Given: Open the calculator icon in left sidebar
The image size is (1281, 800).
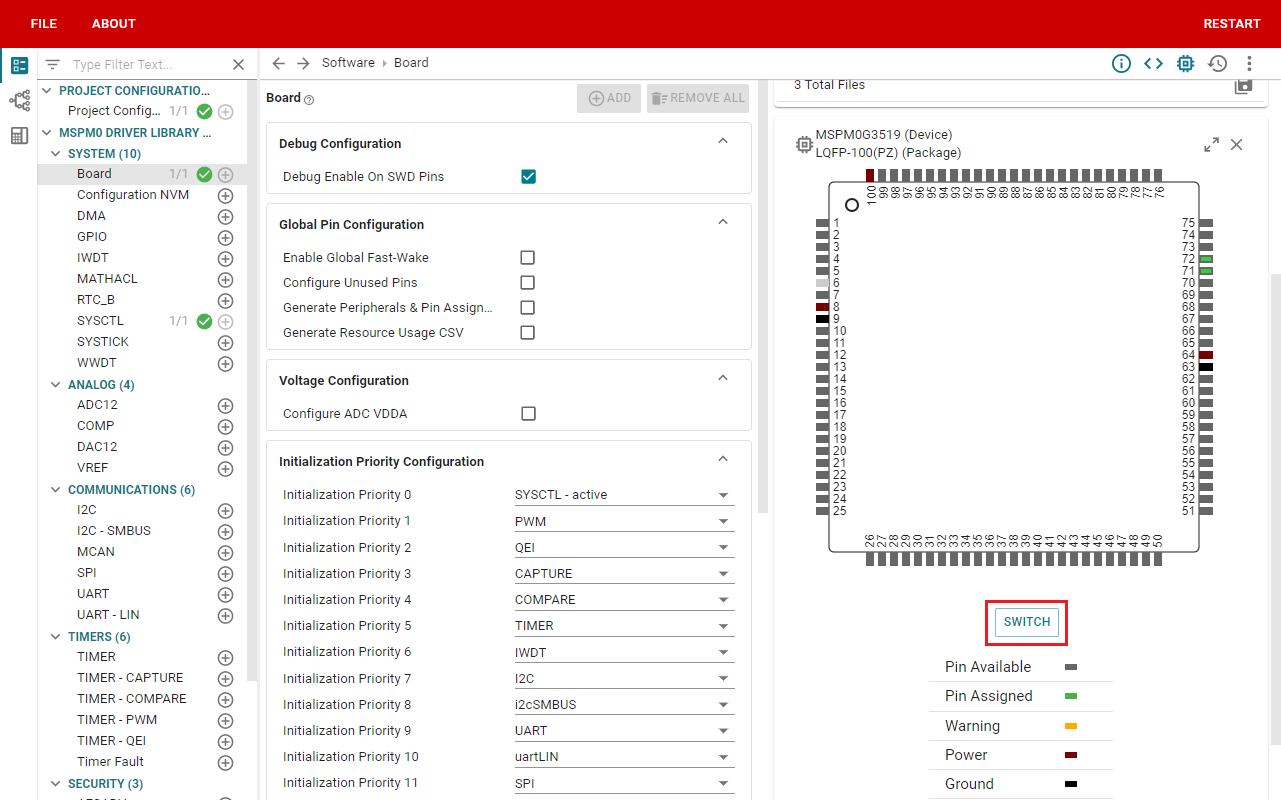Looking at the screenshot, I should coord(19,135).
